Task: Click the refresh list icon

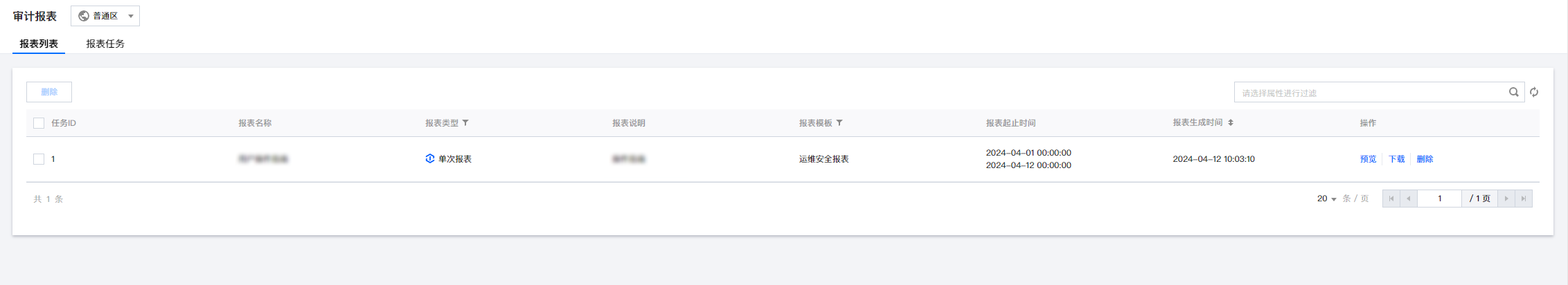Action: 1534,92
